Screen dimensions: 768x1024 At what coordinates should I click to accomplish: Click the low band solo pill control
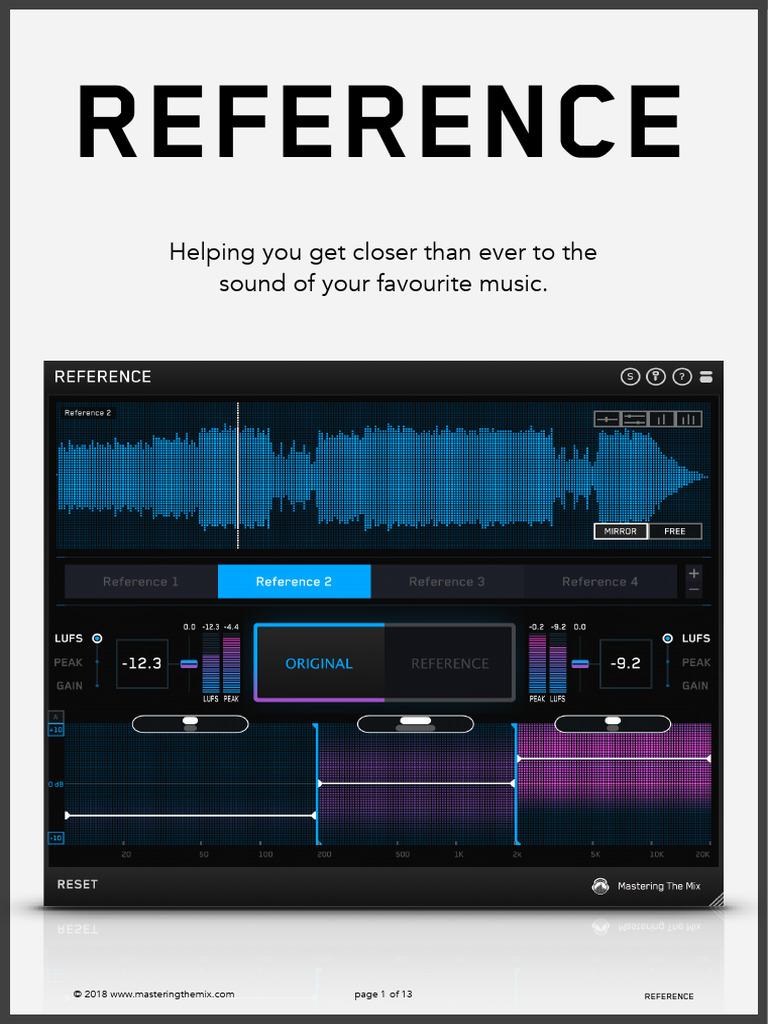[190, 724]
